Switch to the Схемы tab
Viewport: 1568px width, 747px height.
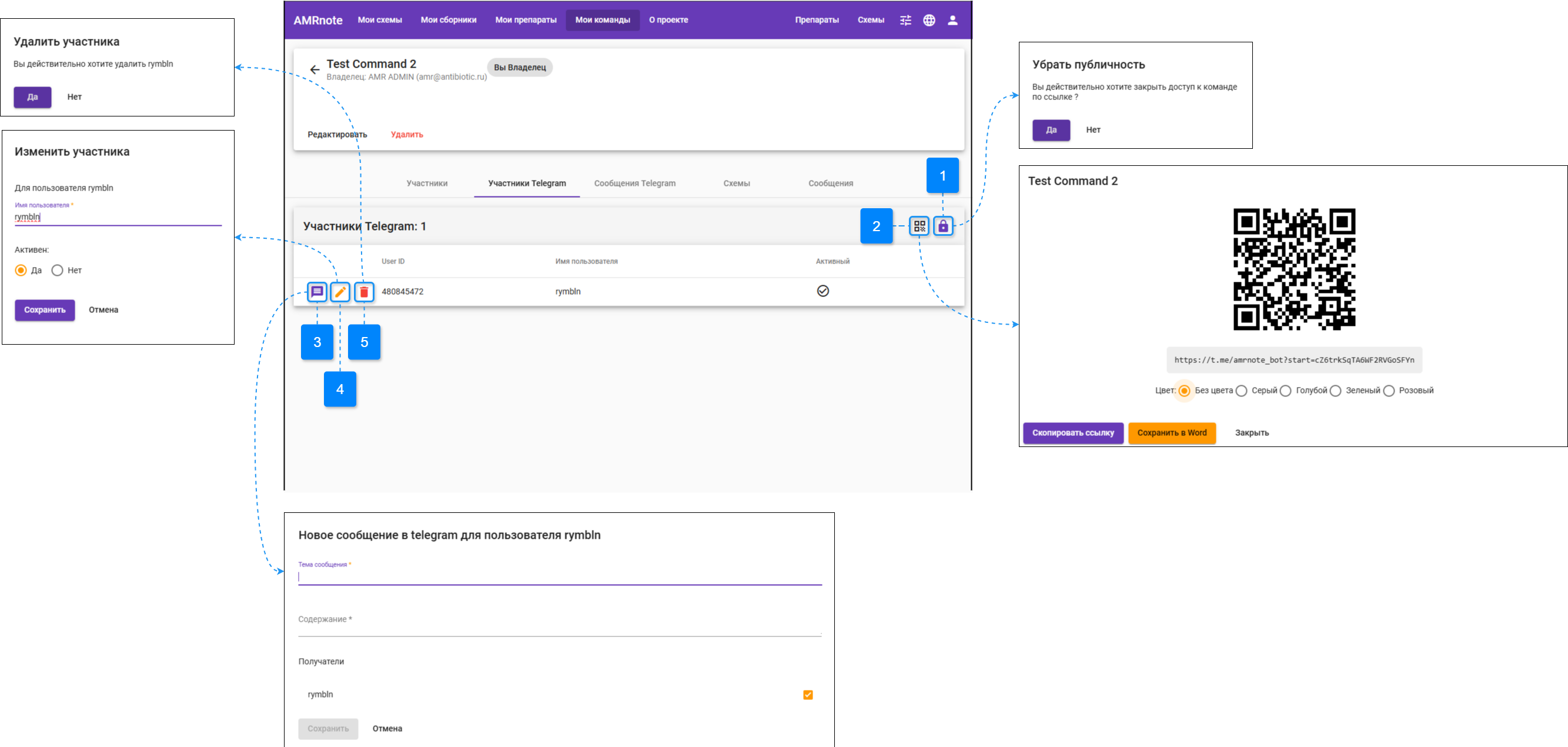(x=737, y=184)
